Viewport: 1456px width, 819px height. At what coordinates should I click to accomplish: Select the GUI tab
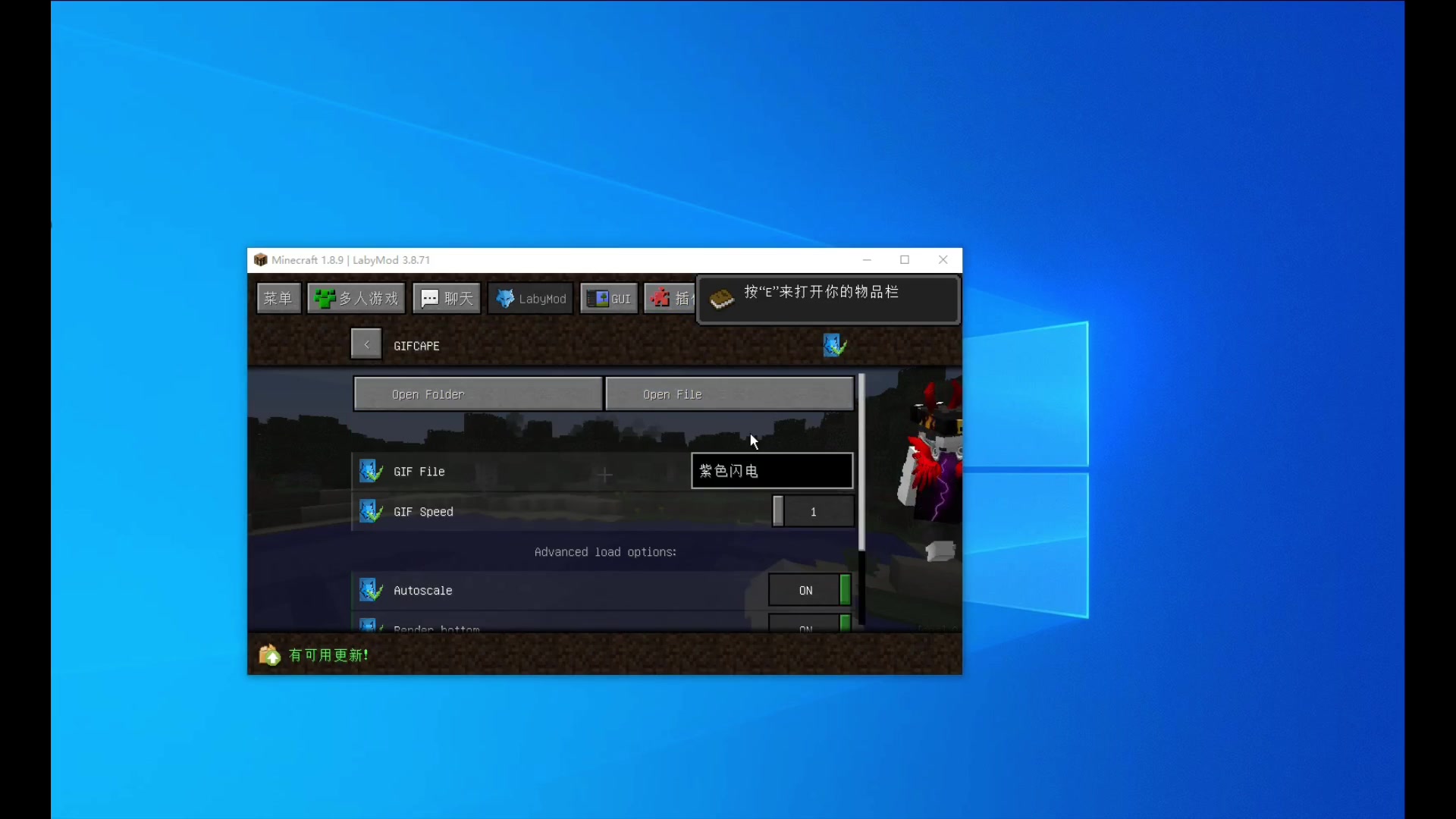click(609, 298)
